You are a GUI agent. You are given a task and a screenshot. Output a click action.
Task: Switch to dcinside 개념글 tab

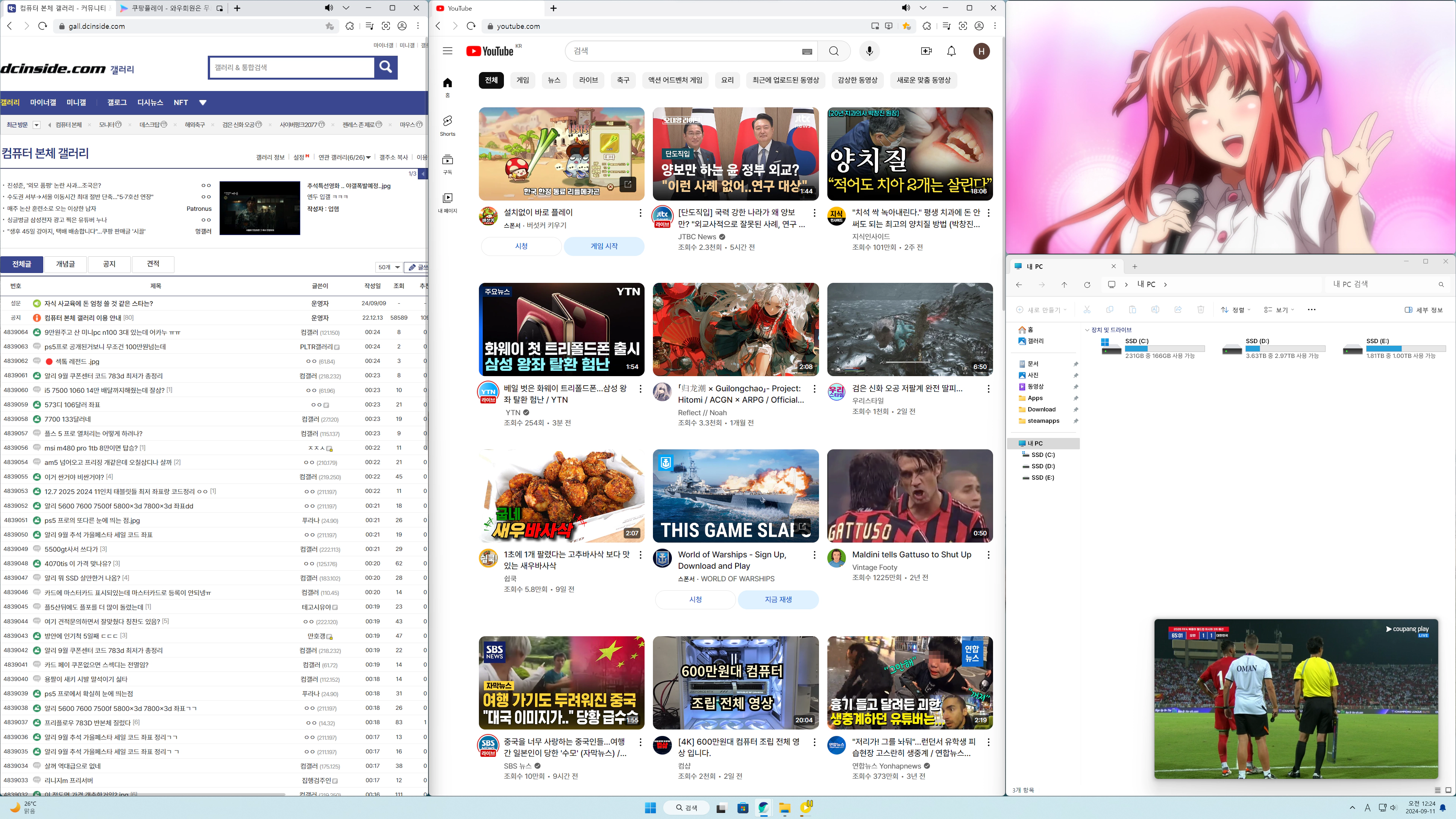pos(66,264)
